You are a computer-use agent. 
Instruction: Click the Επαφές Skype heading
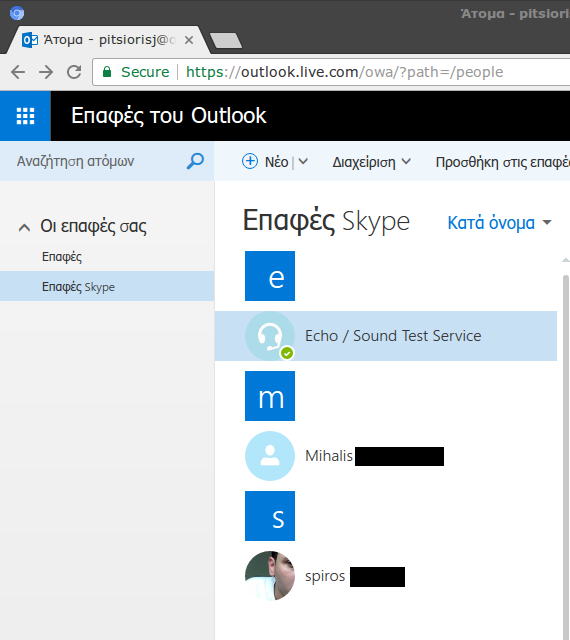(326, 221)
